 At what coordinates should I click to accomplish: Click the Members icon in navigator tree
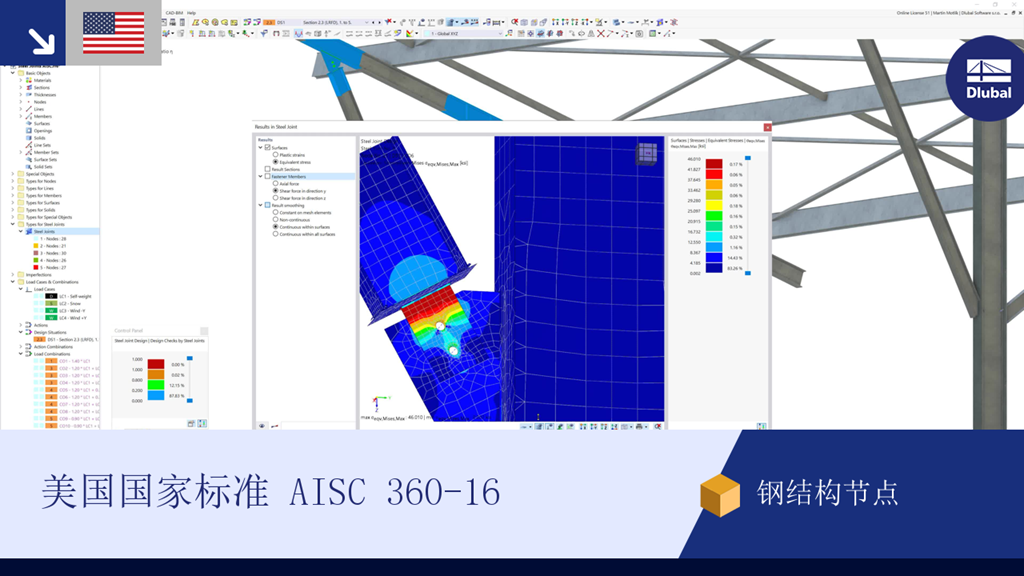29,116
